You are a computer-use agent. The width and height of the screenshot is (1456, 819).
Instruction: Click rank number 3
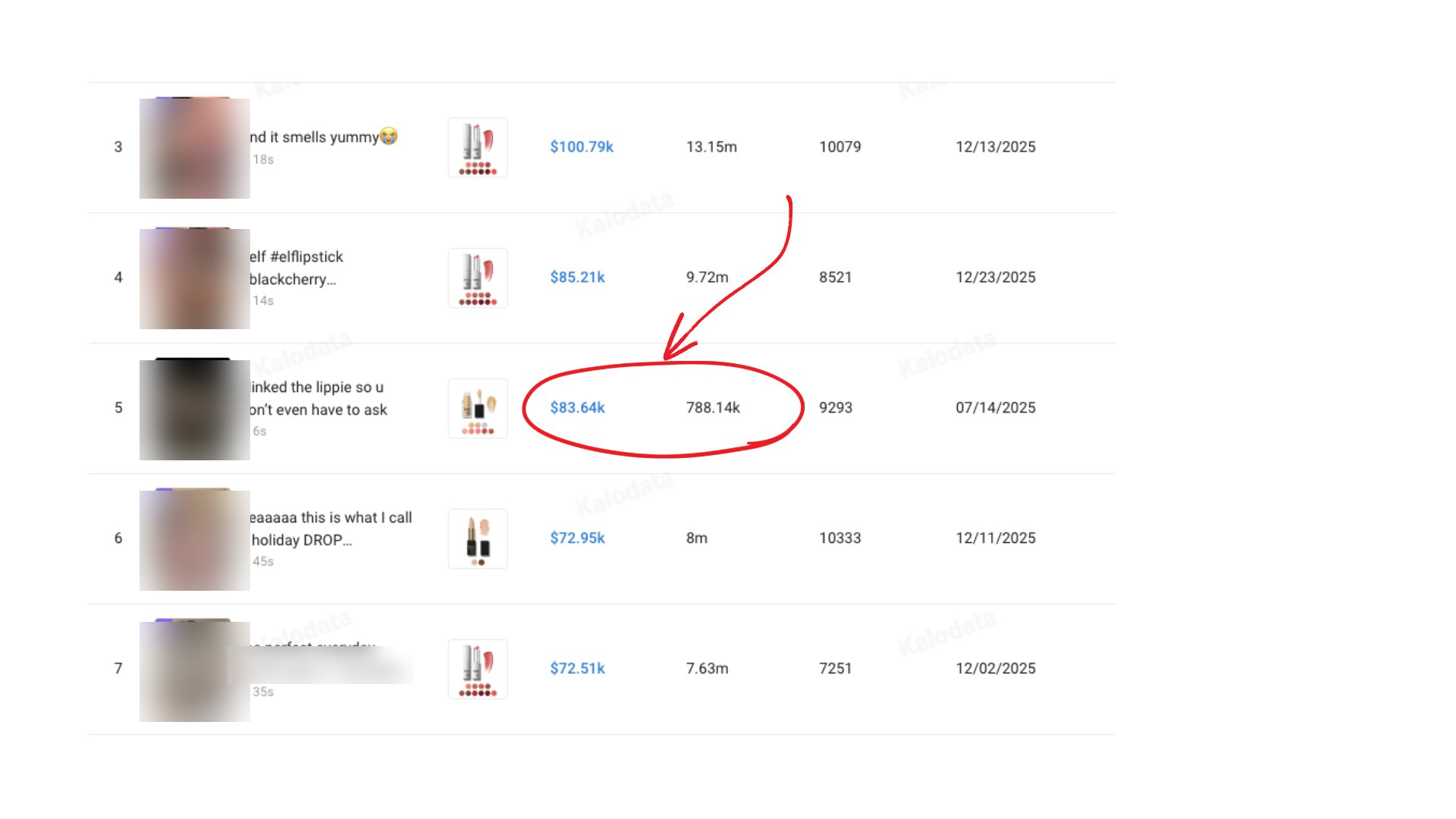click(118, 146)
